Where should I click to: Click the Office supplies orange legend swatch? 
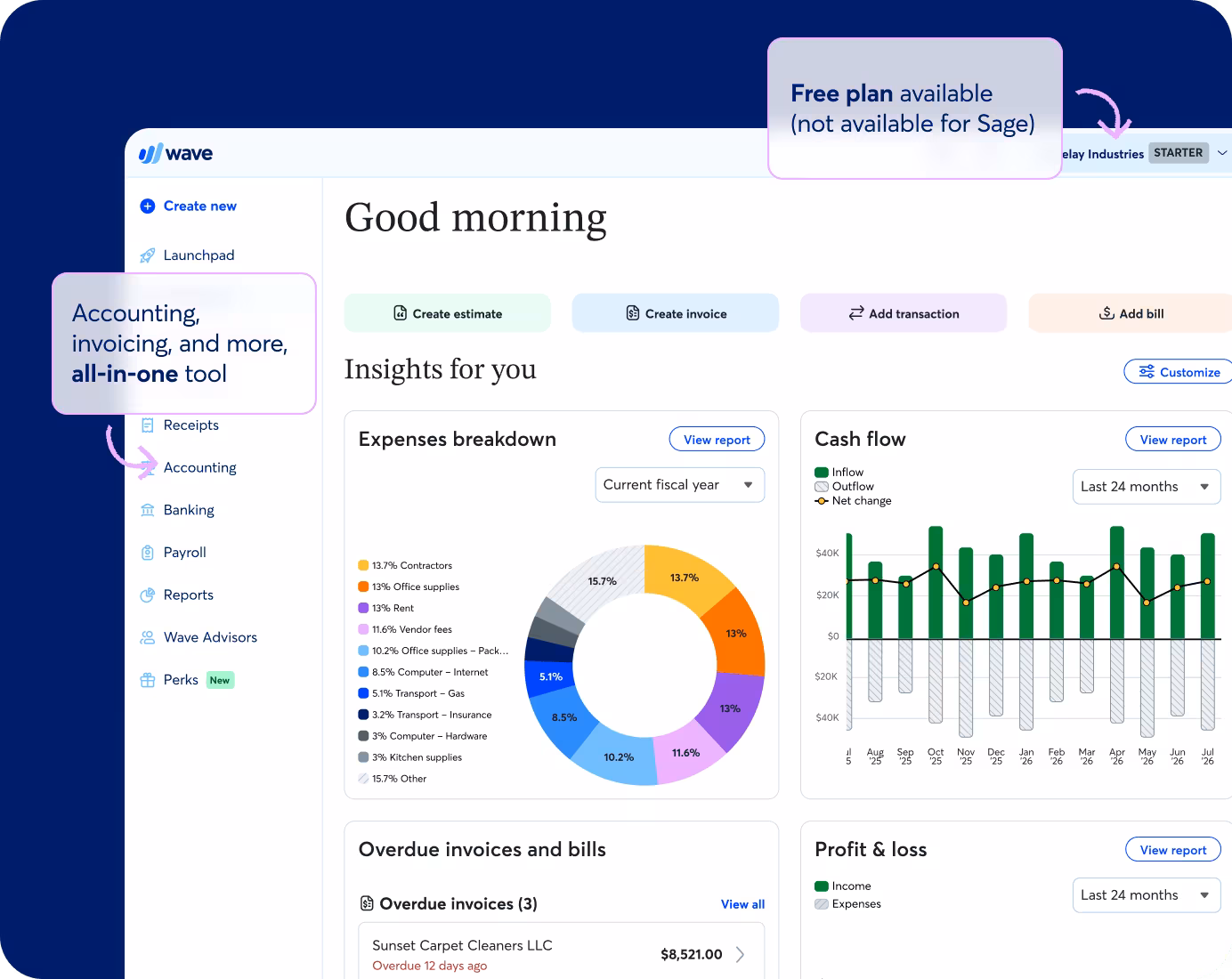363,587
